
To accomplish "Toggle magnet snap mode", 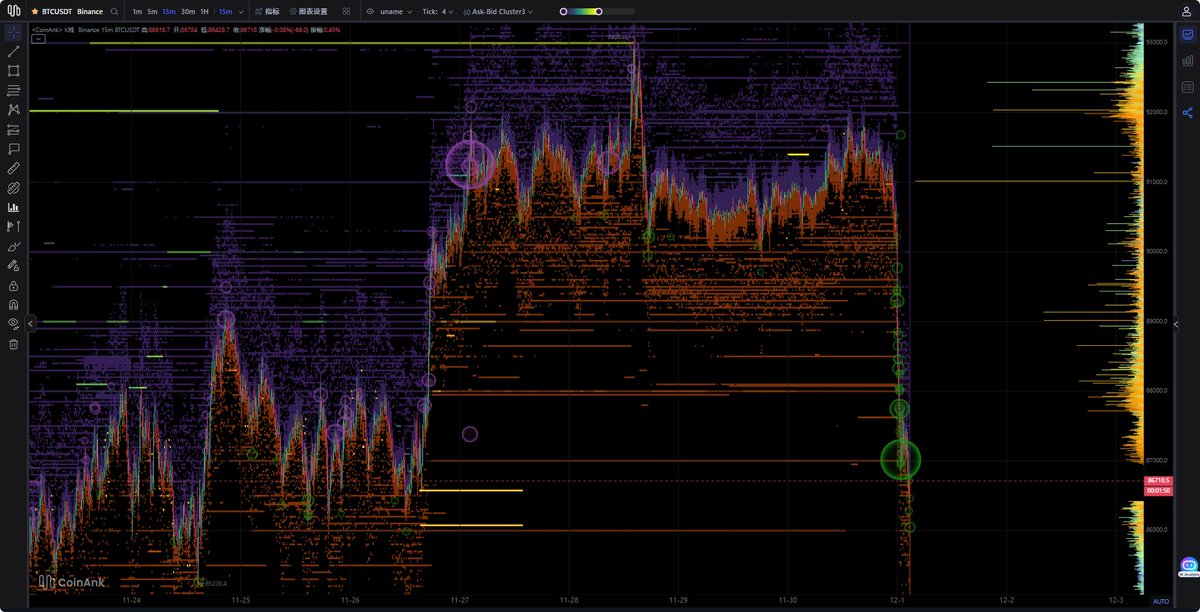I will [x=14, y=305].
